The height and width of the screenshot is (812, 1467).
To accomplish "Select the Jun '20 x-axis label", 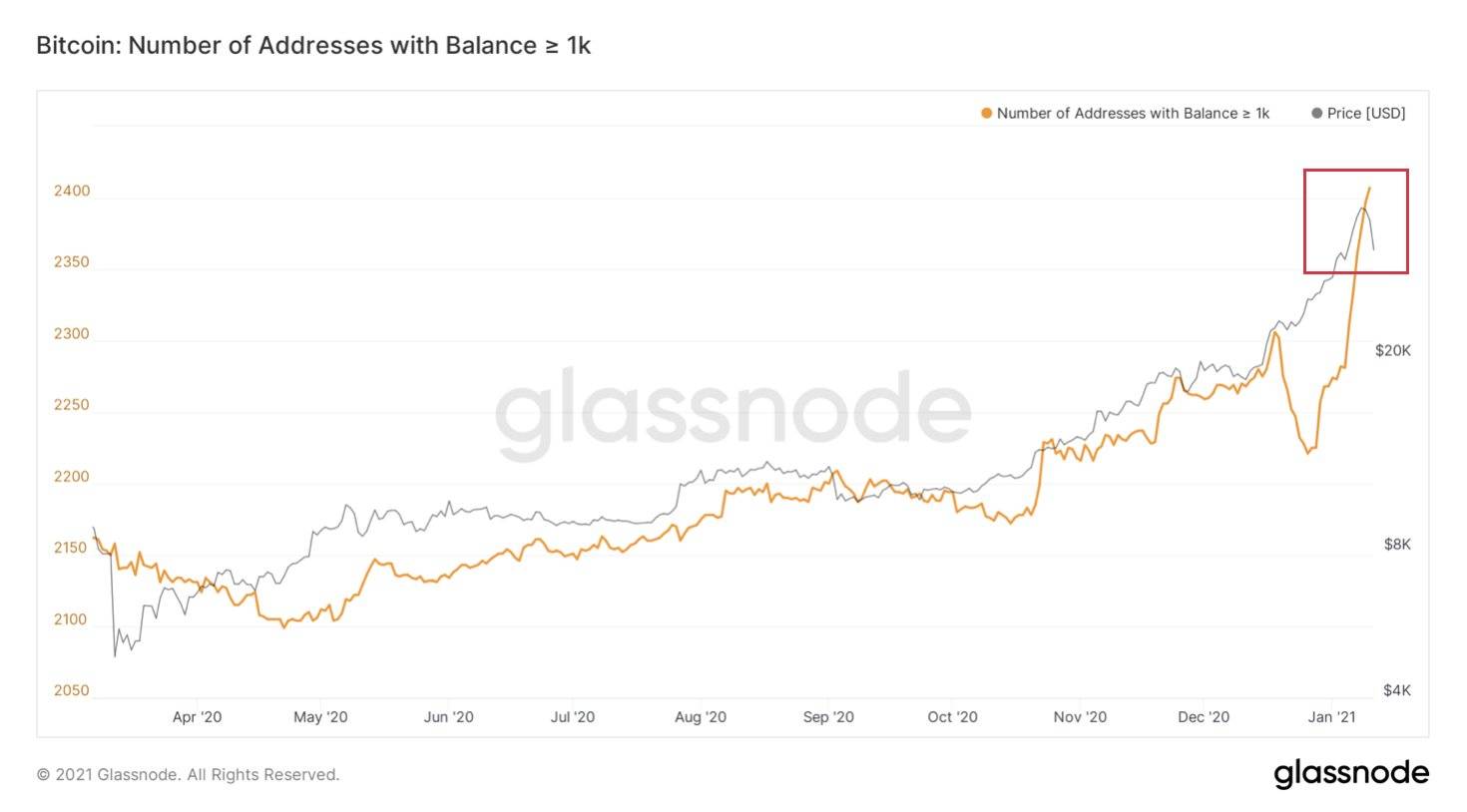I will point(448,717).
